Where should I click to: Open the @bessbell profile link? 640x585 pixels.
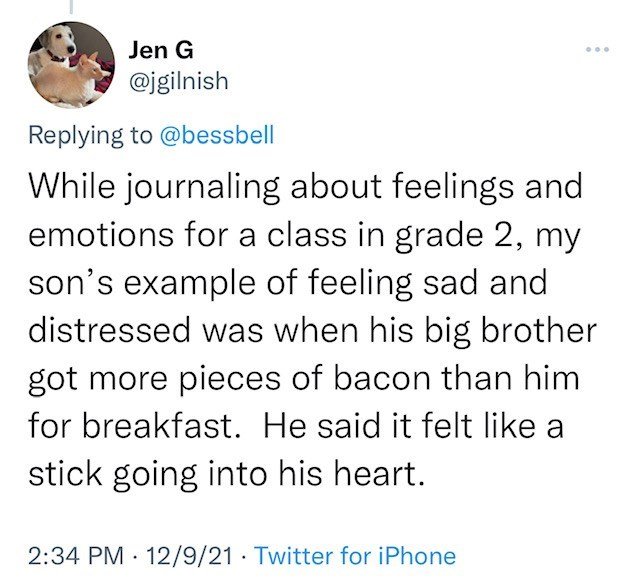coord(217,135)
